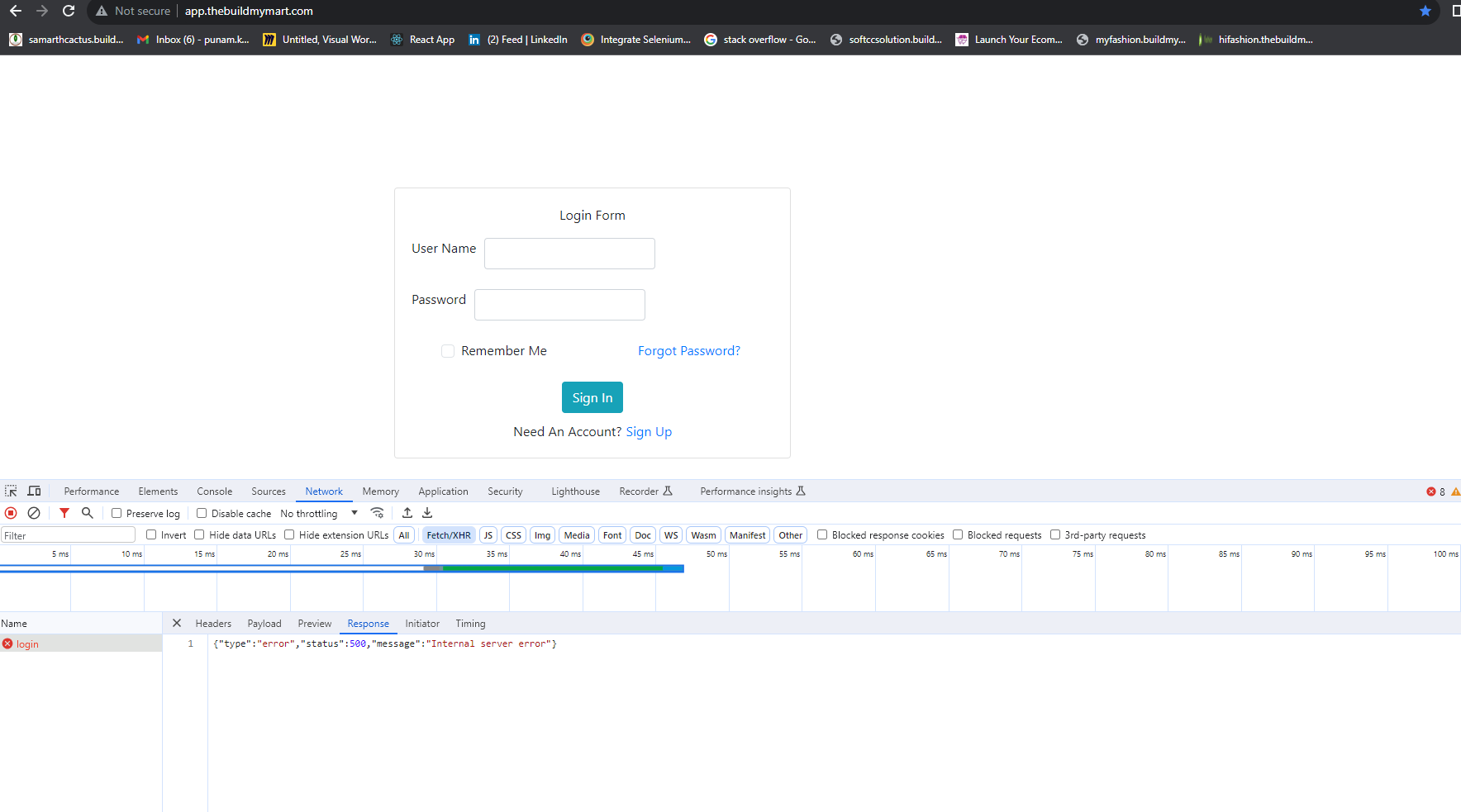Open the Security panel tab

505,491
